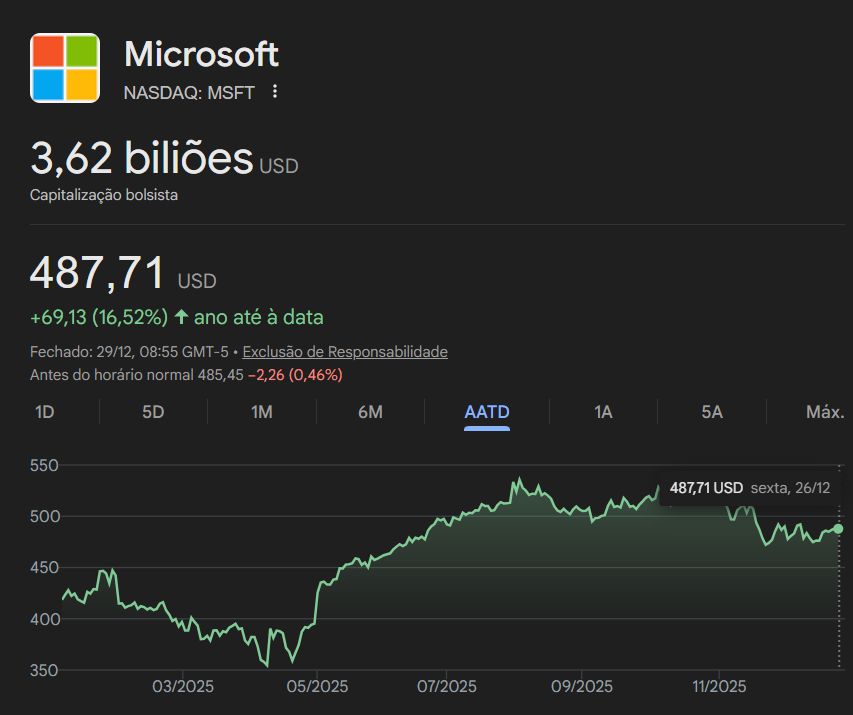Click the 487,71 USD chart tooltip
The image size is (853, 715).
coord(750,488)
